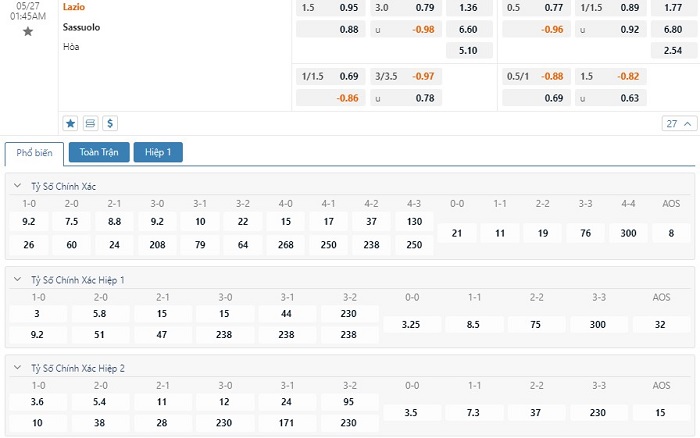The image size is (700, 438).
Task: Select first half handicap 0.5 odds 0.77
Action: (536, 8)
